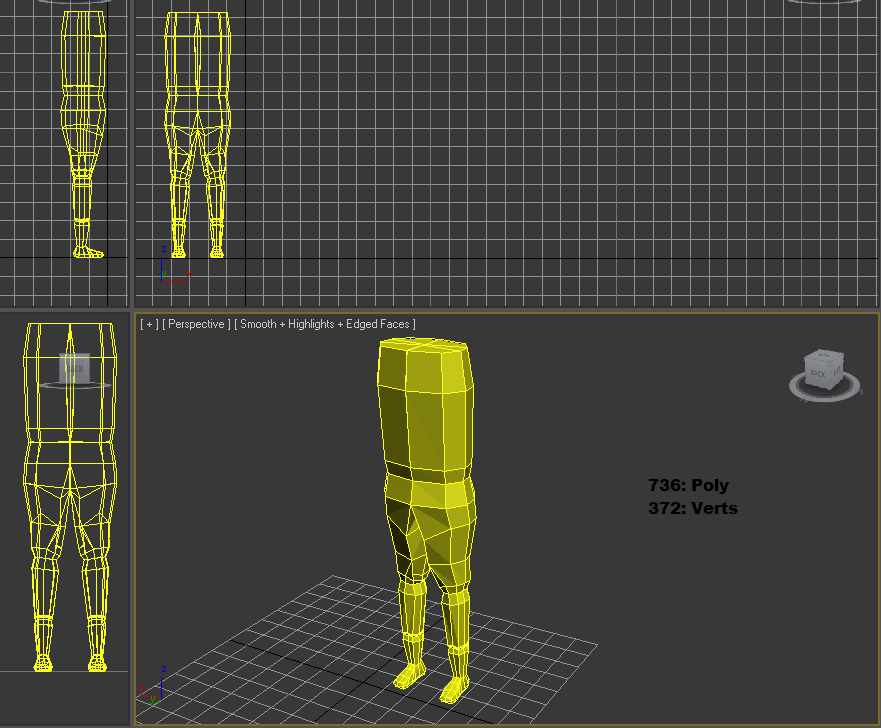Click the faded ViewCube in the bottom-left viewport
The width and height of the screenshot is (881, 728).
[74, 369]
